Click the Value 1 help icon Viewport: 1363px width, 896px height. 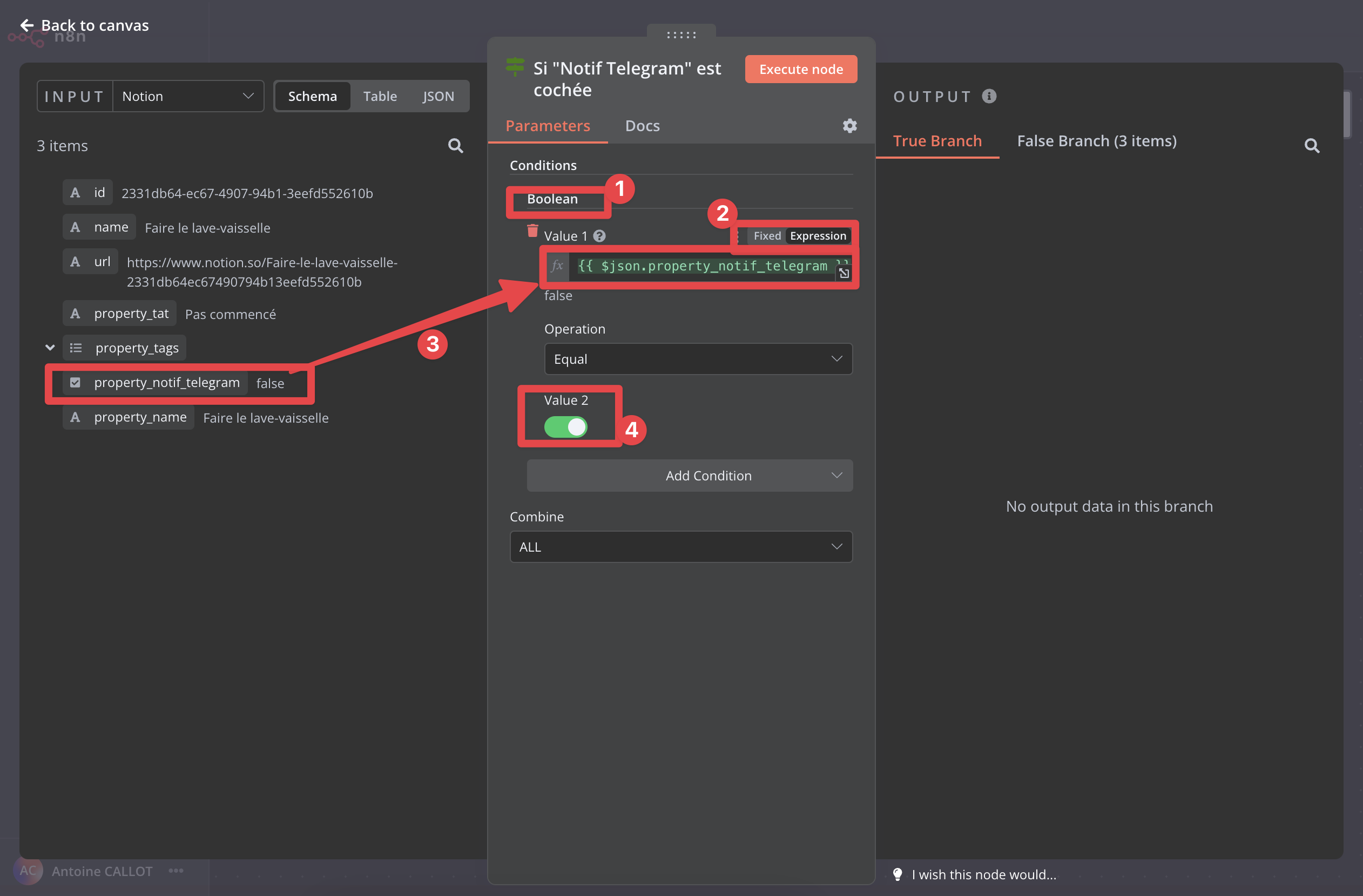tap(599, 236)
